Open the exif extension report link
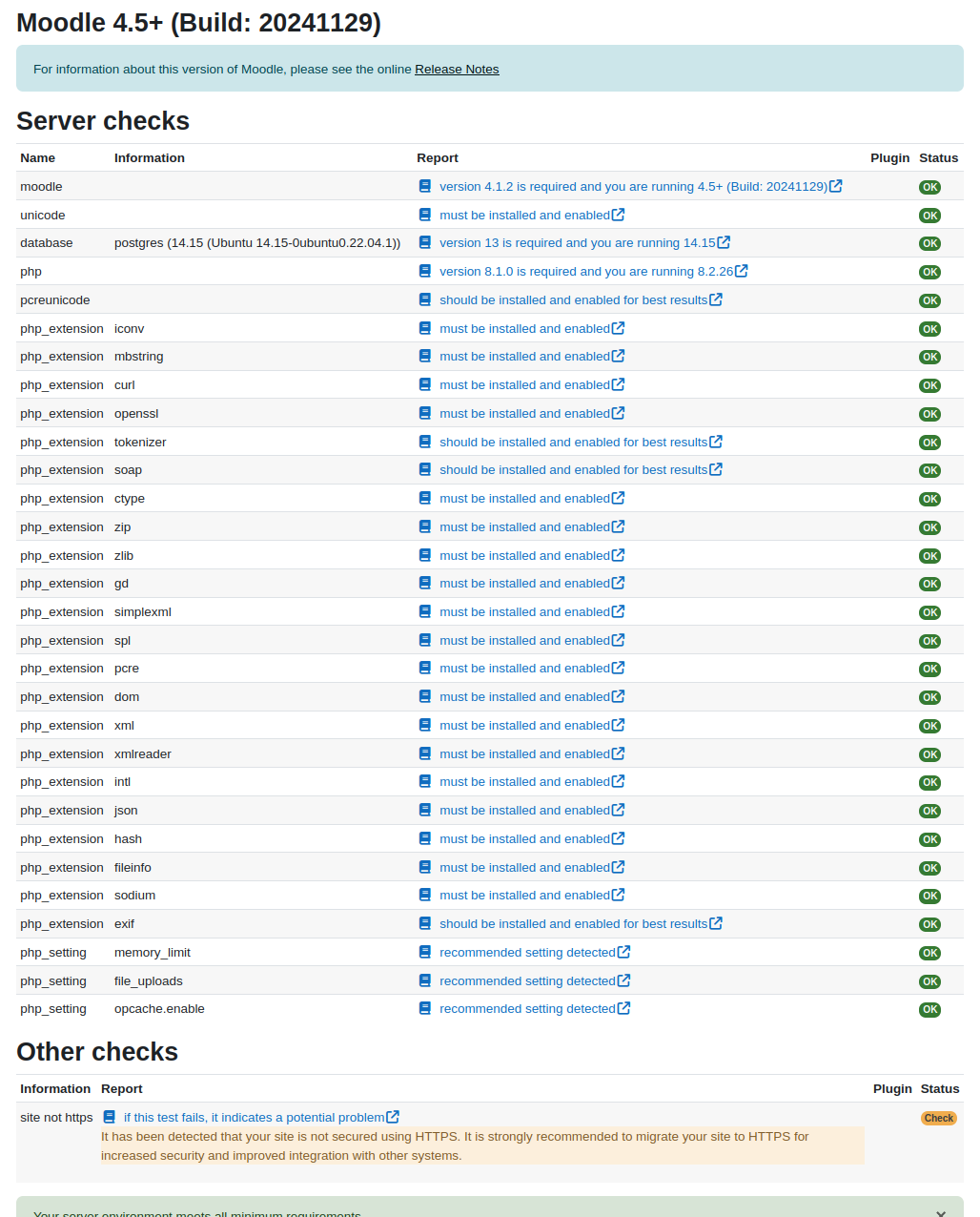This screenshot has width=980, height=1217. (x=573, y=924)
